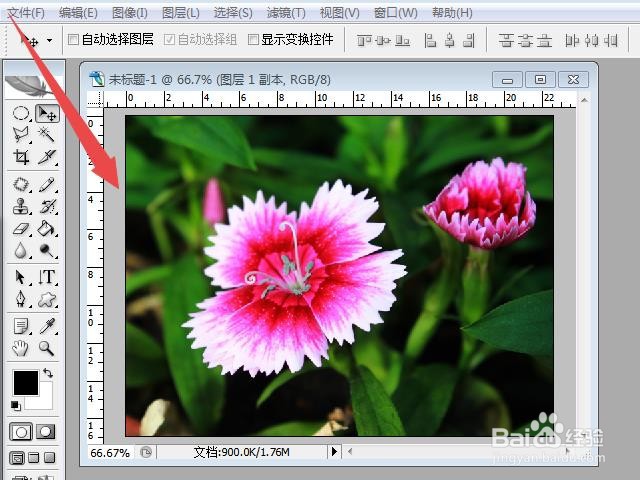Select the Hand tool
This screenshot has height=480, width=640.
[21, 348]
